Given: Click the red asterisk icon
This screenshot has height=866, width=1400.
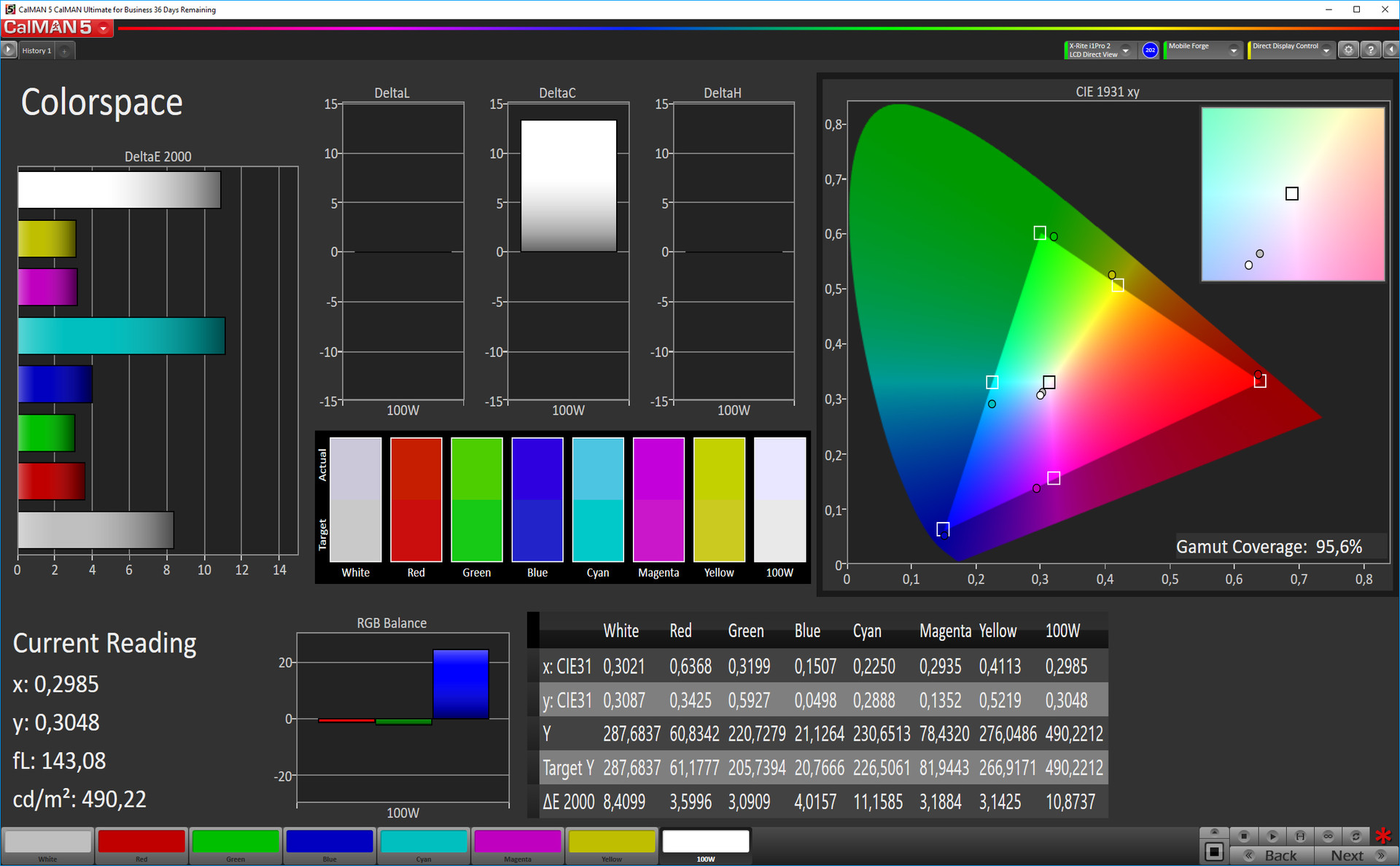Looking at the screenshot, I should (1383, 836).
